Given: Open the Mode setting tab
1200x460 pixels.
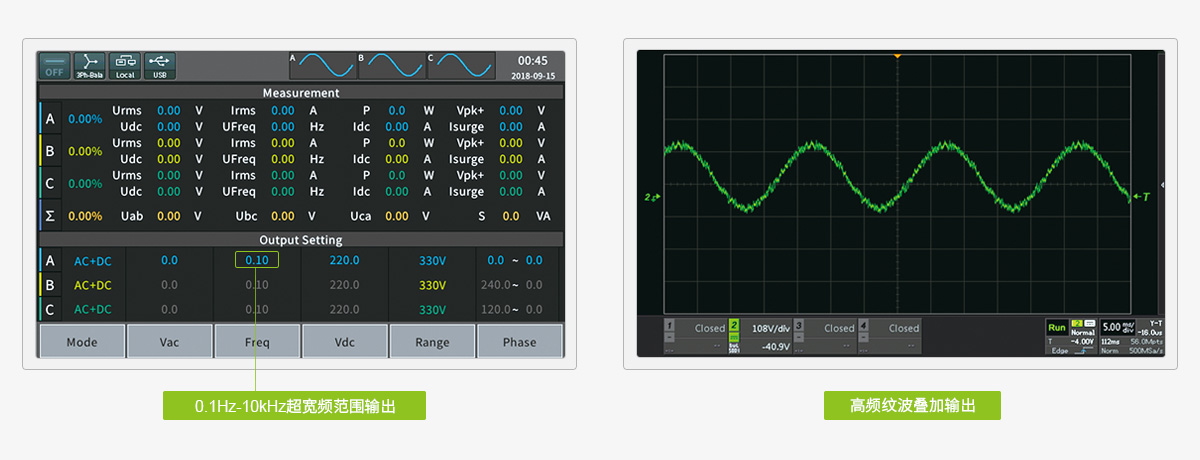Looking at the screenshot, I should click(x=82, y=341).
